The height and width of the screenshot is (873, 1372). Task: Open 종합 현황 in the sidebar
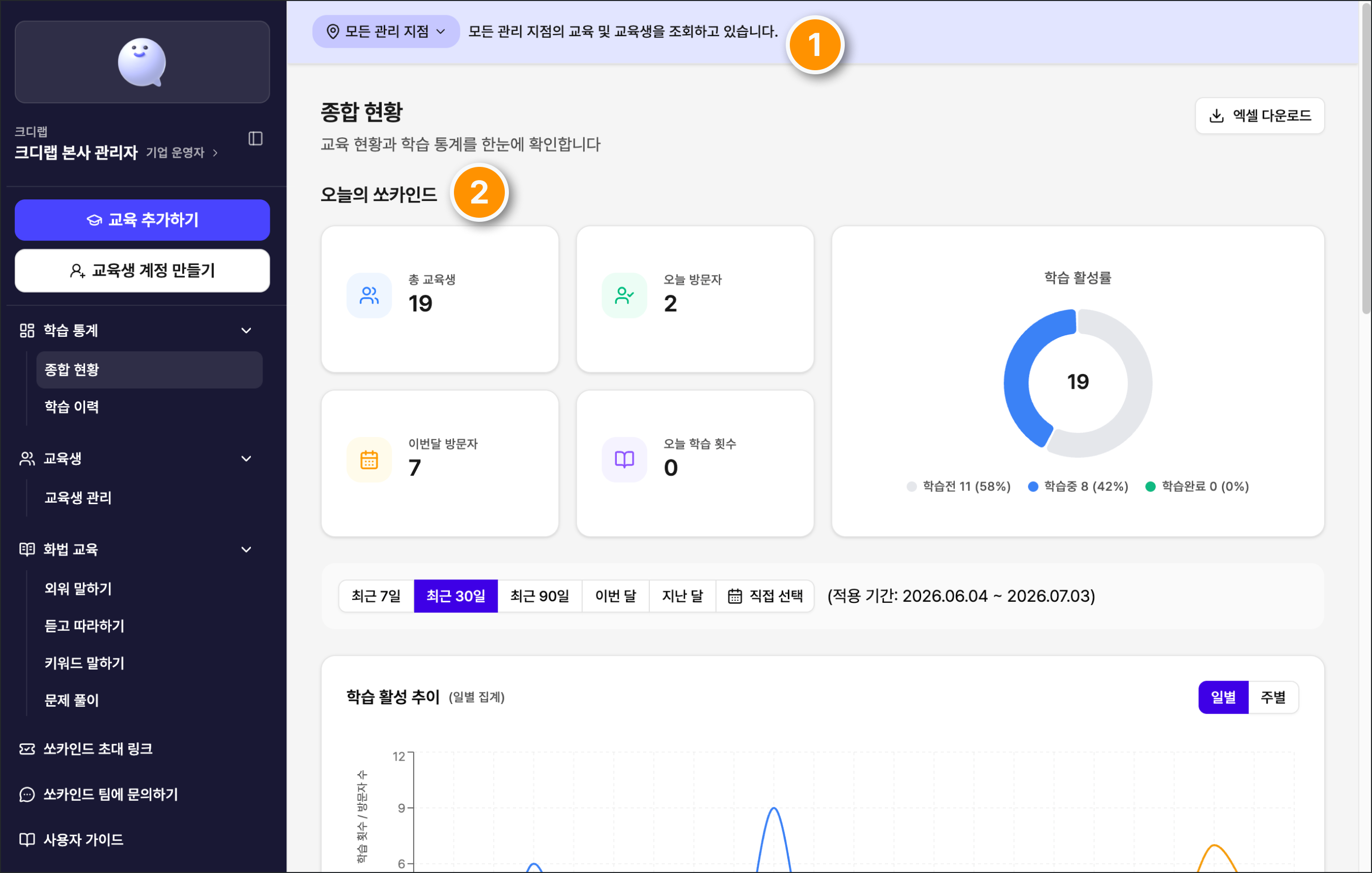tap(149, 369)
